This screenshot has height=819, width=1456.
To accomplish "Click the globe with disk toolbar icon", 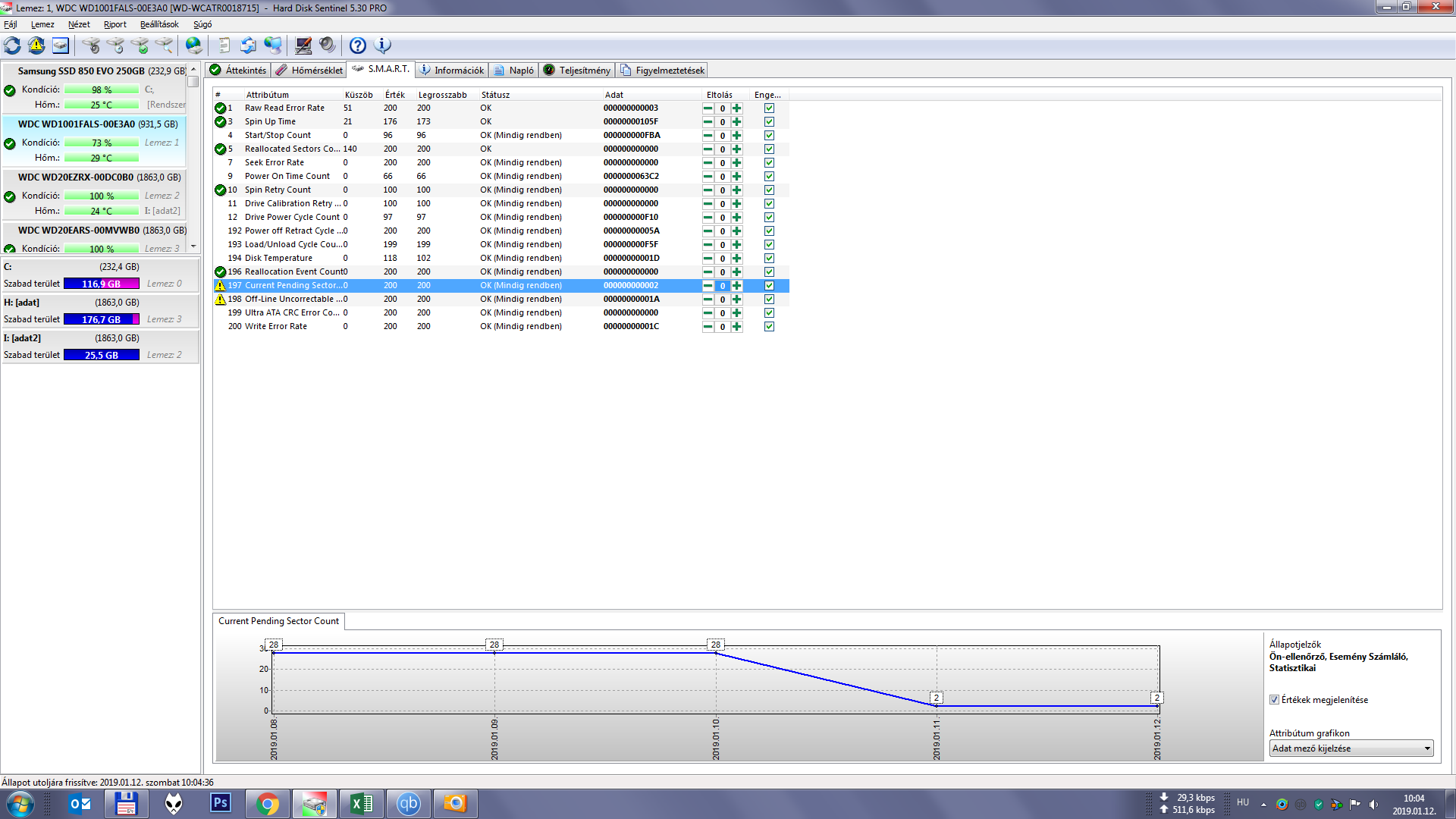I will (194, 45).
